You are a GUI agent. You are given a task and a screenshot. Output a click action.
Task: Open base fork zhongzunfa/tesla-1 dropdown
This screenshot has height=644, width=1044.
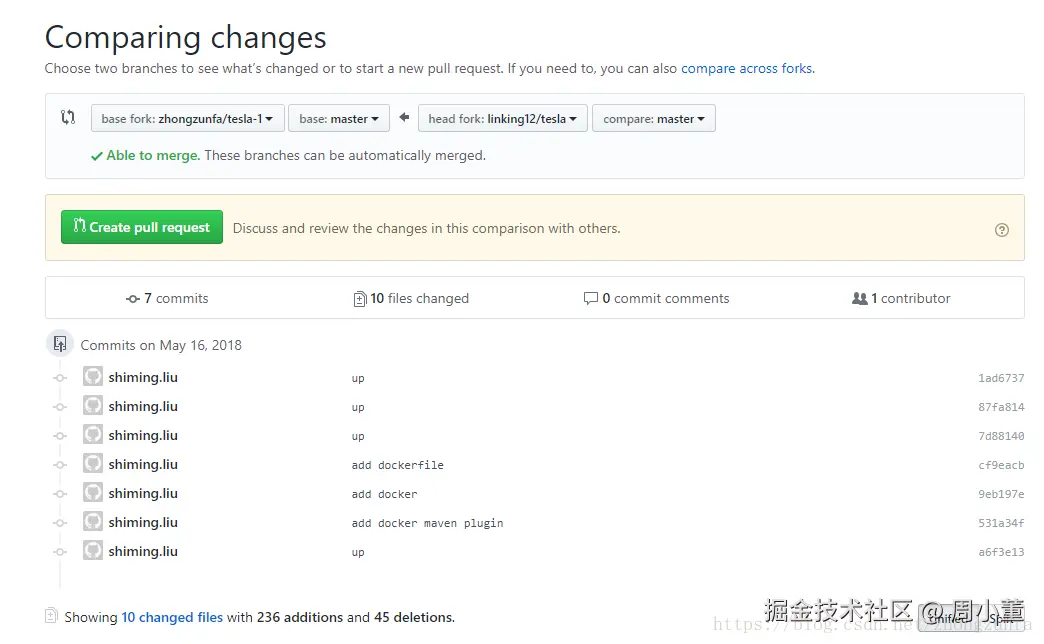[x=188, y=118]
